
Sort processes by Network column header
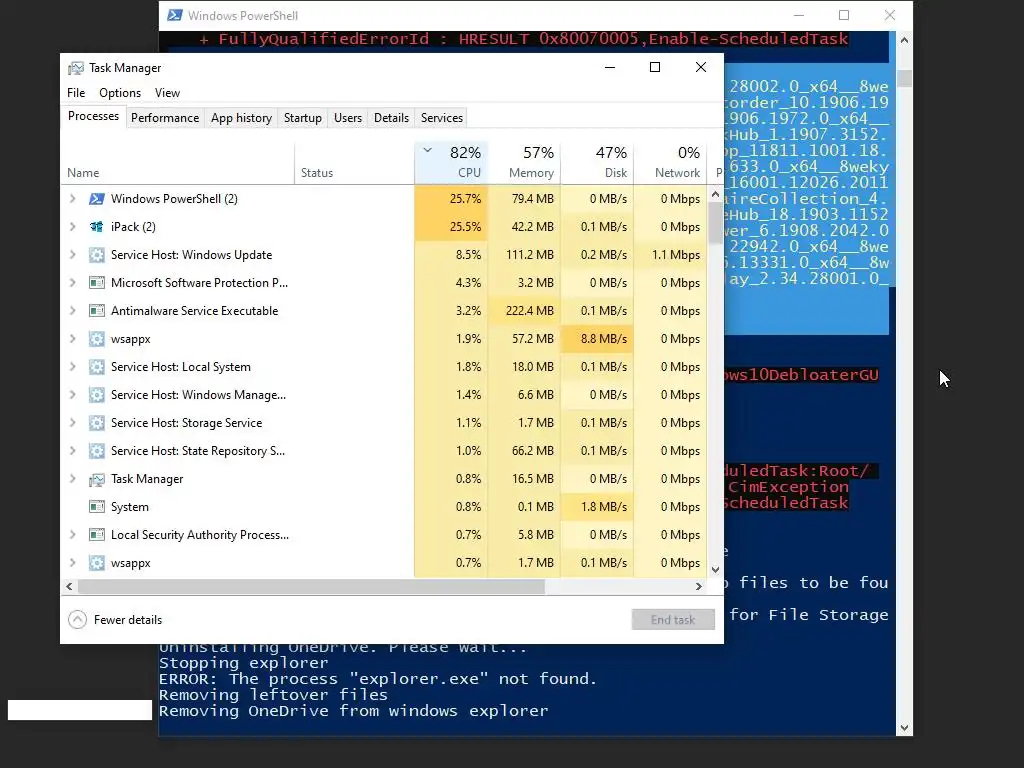point(671,162)
